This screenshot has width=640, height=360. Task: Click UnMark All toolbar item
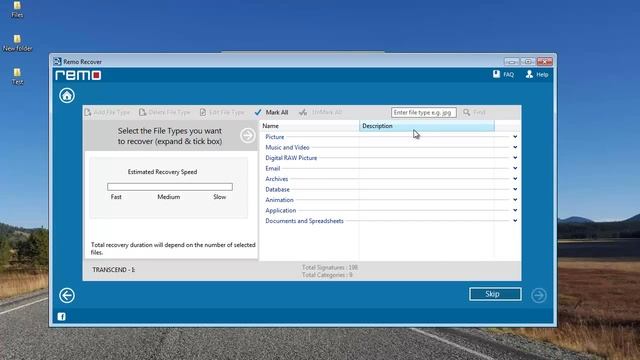pyautogui.click(x=320, y=112)
